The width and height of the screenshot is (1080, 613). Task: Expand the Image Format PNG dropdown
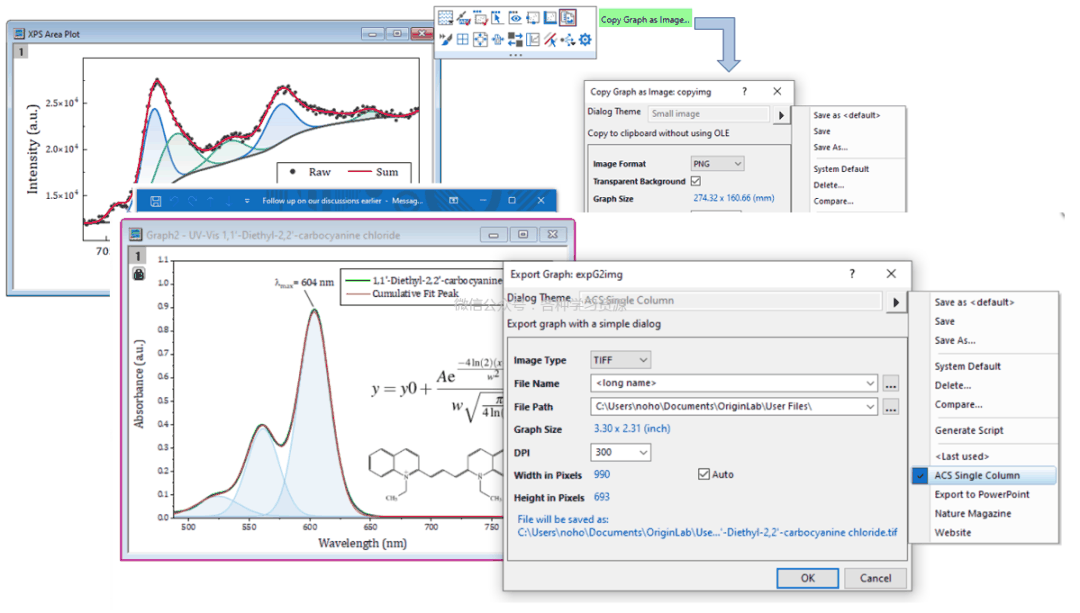717,163
